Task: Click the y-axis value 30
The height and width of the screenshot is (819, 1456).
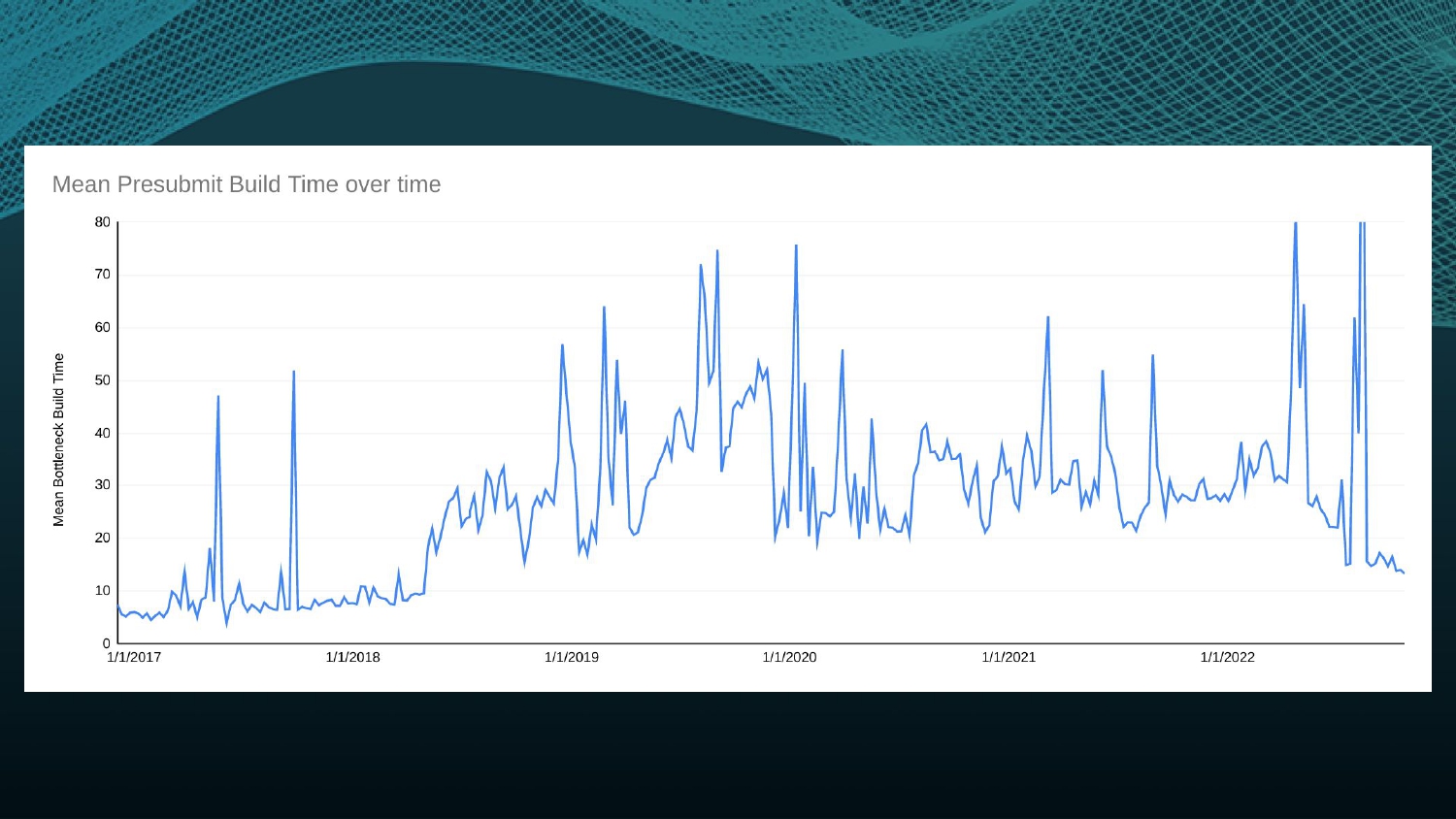Action: 103,485
